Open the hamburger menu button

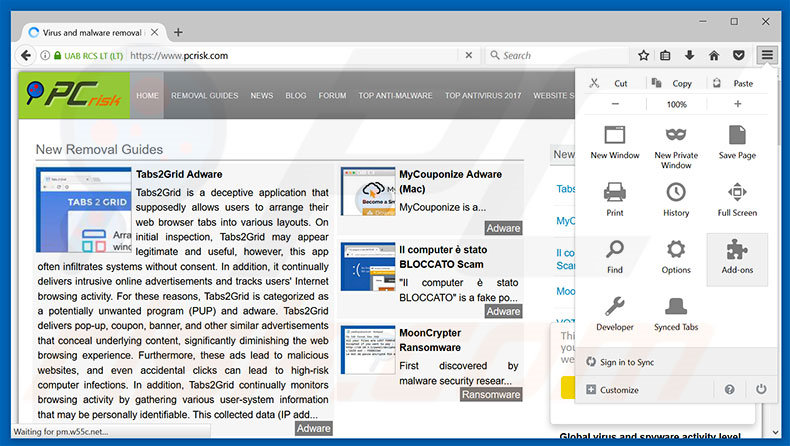[767, 55]
